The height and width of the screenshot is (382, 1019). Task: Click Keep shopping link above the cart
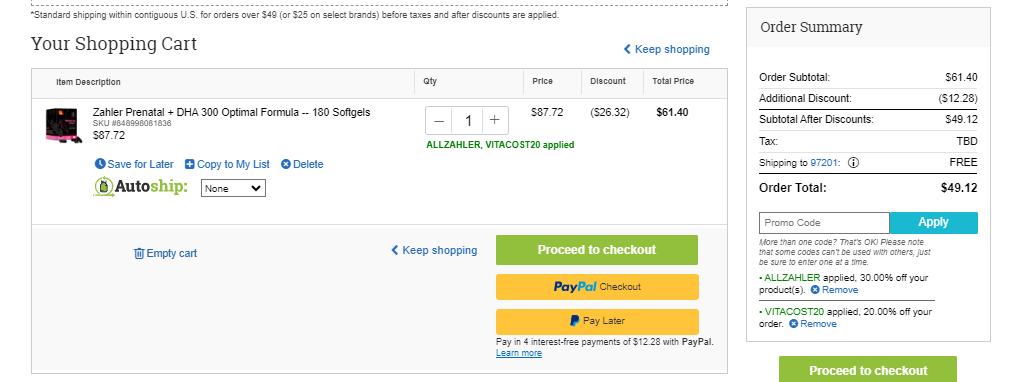(667, 49)
